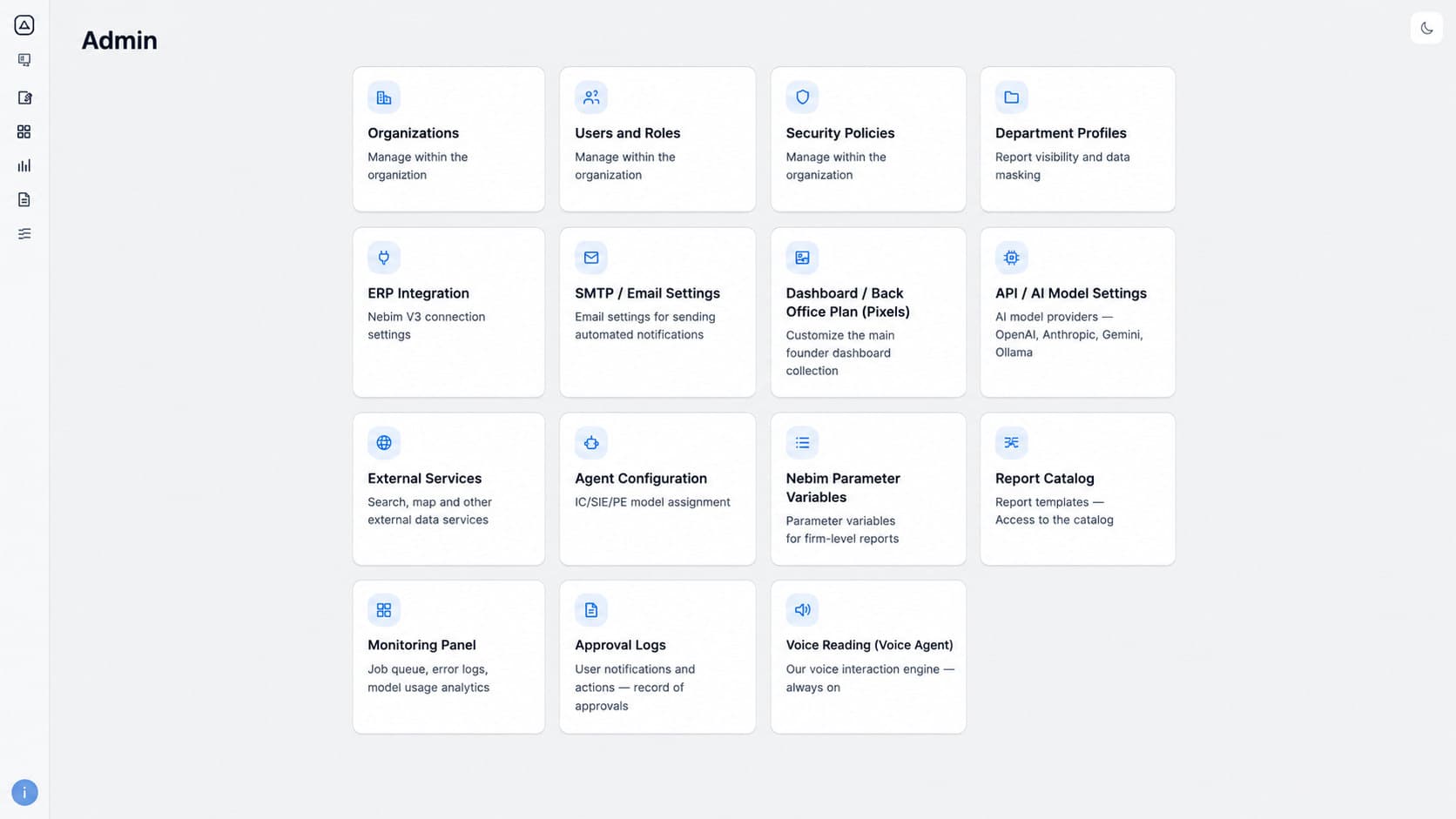Open the bar chart icon in sidebar
This screenshot has height=819, width=1456.
tap(24, 165)
